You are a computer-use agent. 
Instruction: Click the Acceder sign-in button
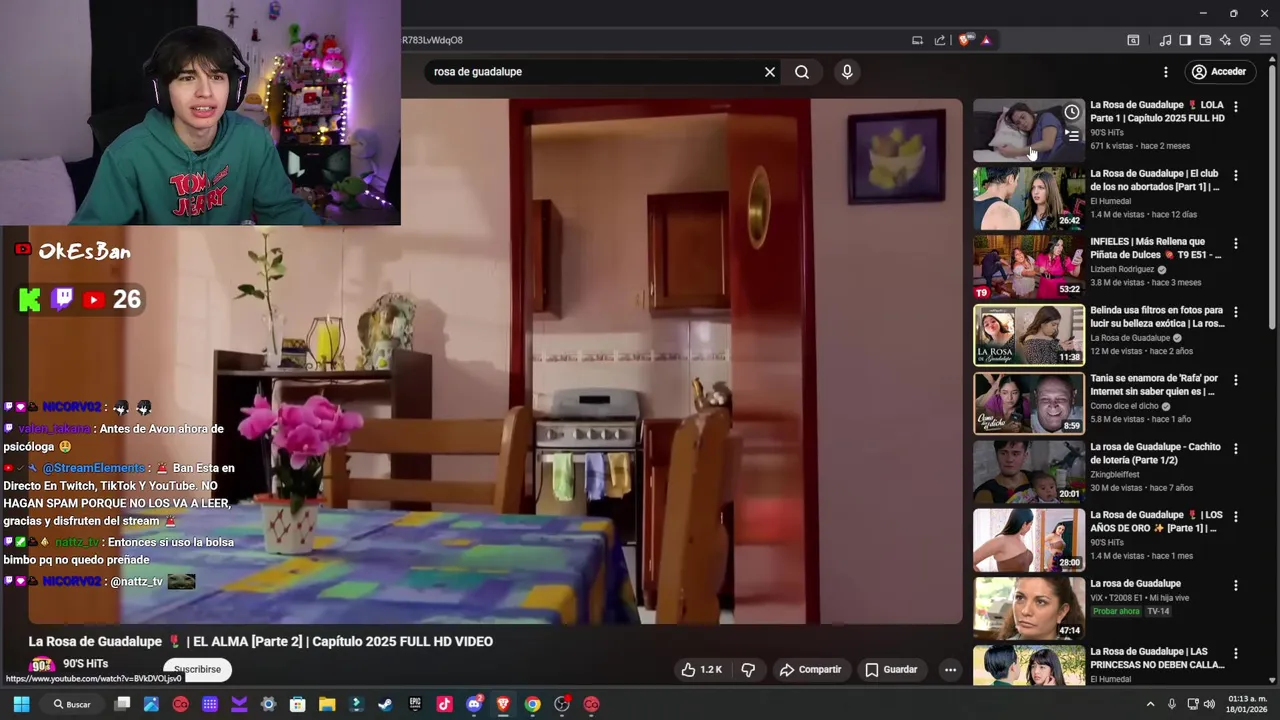click(x=1219, y=72)
